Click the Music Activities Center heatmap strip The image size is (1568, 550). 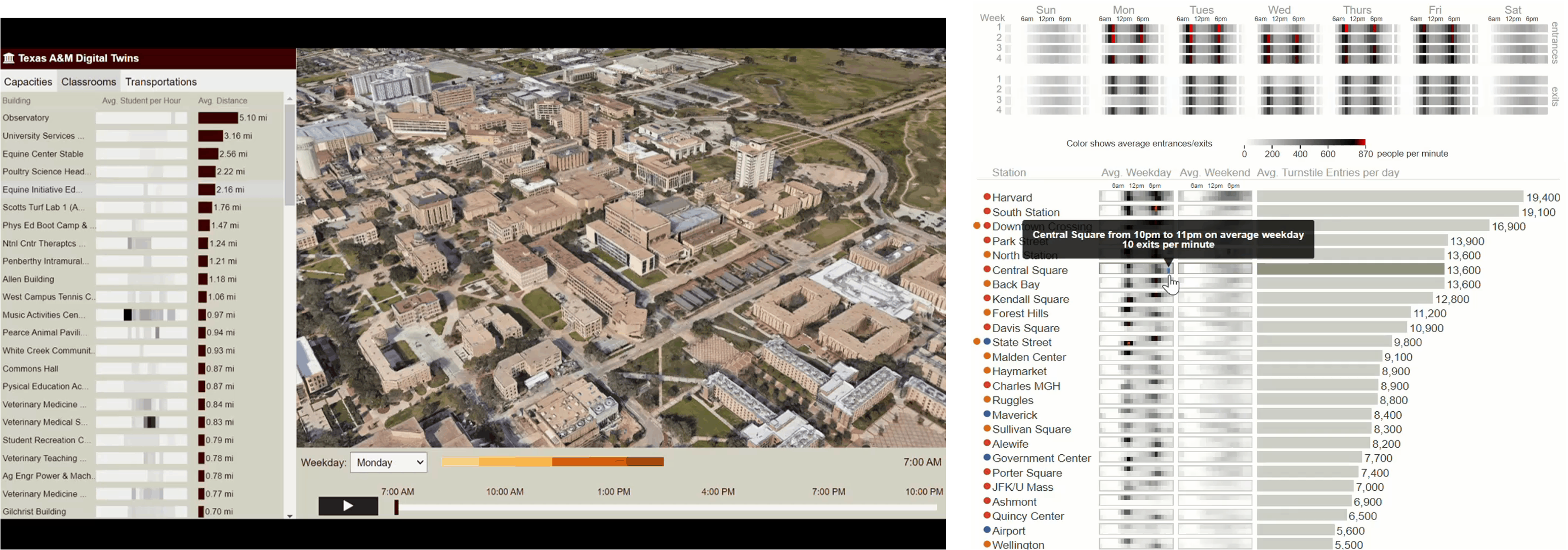[141, 315]
